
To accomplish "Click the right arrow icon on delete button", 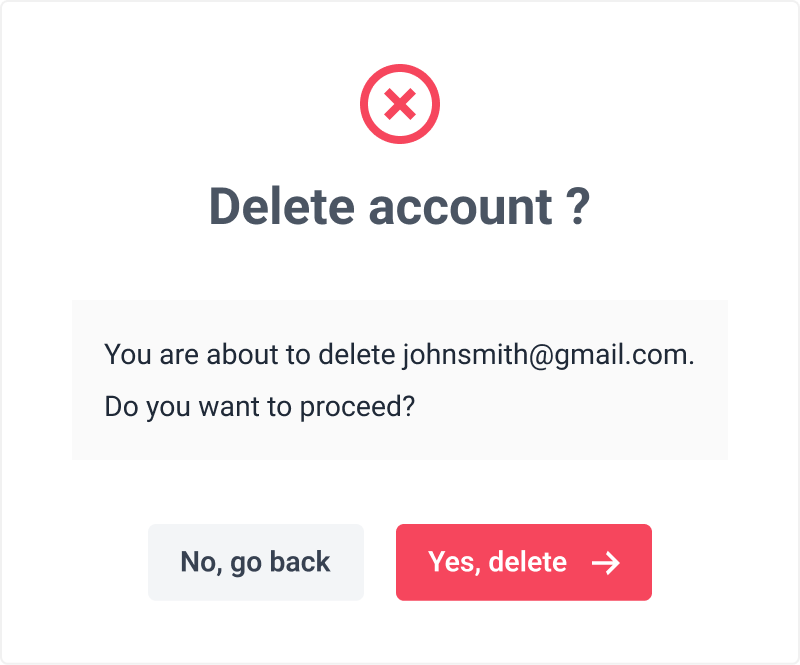I will pyautogui.click(x=606, y=563).
